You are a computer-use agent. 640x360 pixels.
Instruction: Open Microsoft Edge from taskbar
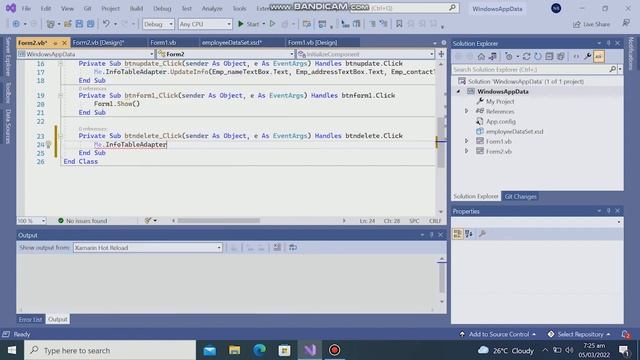coord(260,350)
